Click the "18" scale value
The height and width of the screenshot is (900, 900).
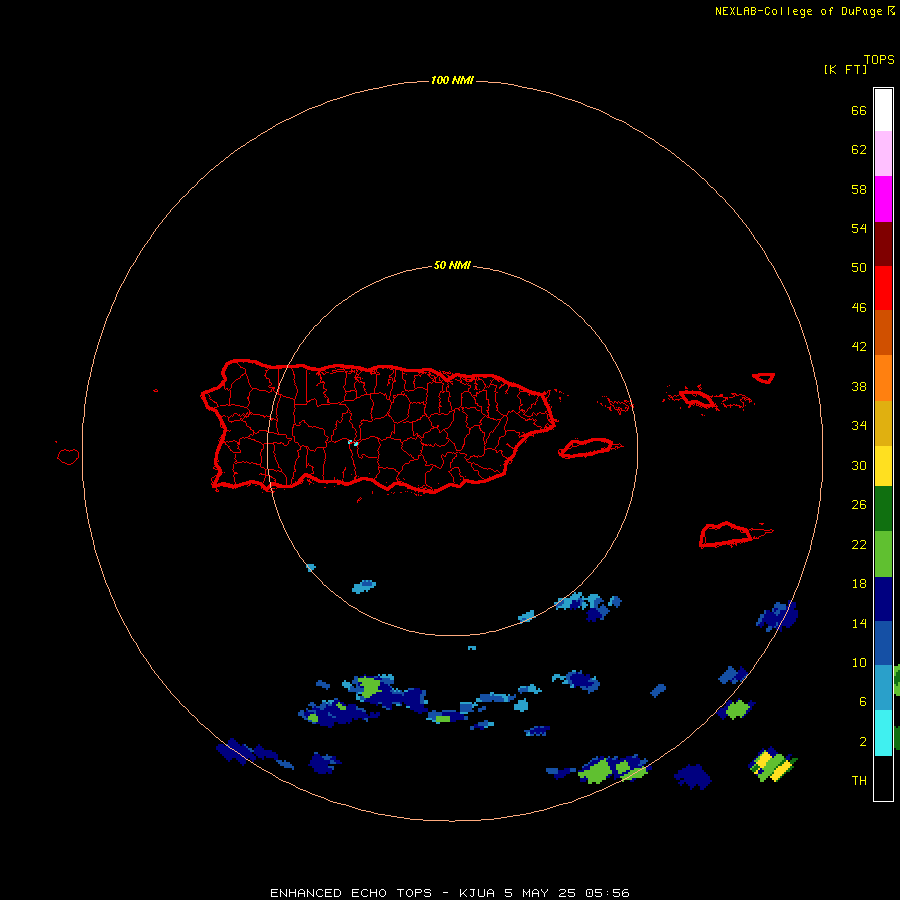coord(859,584)
